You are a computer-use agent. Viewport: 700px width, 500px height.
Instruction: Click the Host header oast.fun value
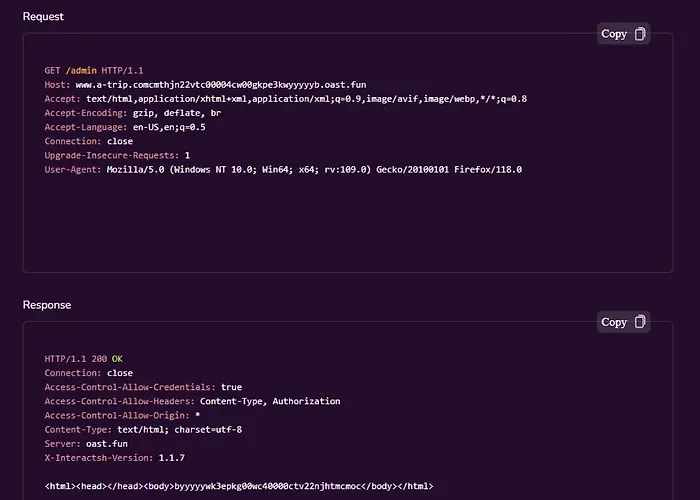point(221,85)
